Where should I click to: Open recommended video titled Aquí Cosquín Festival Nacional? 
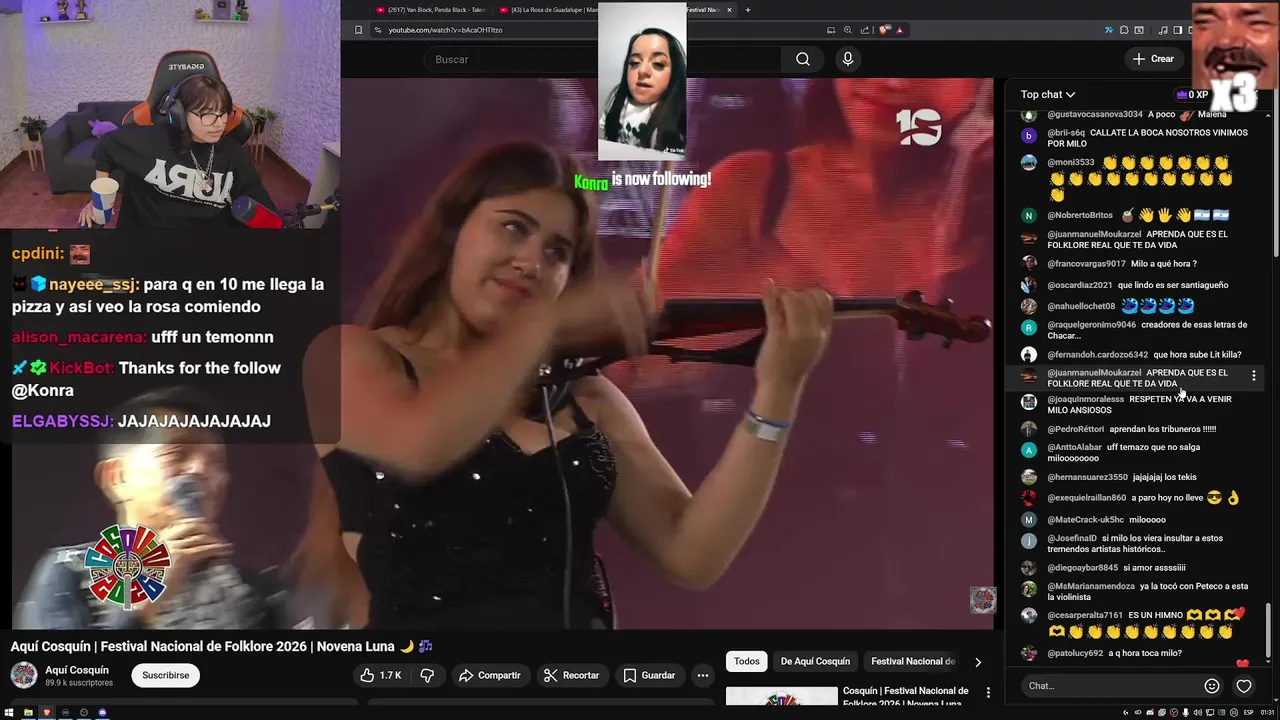pyautogui.click(x=906, y=697)
